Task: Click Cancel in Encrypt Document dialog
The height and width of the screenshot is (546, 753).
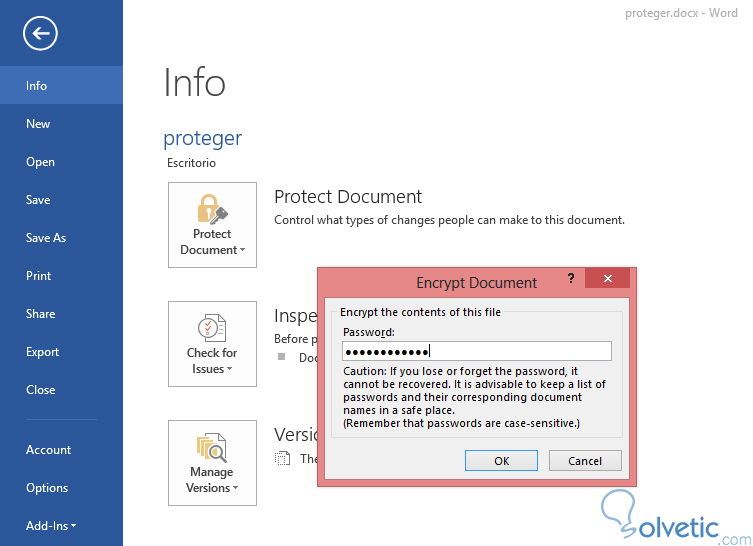Action: tap(585, 461)
